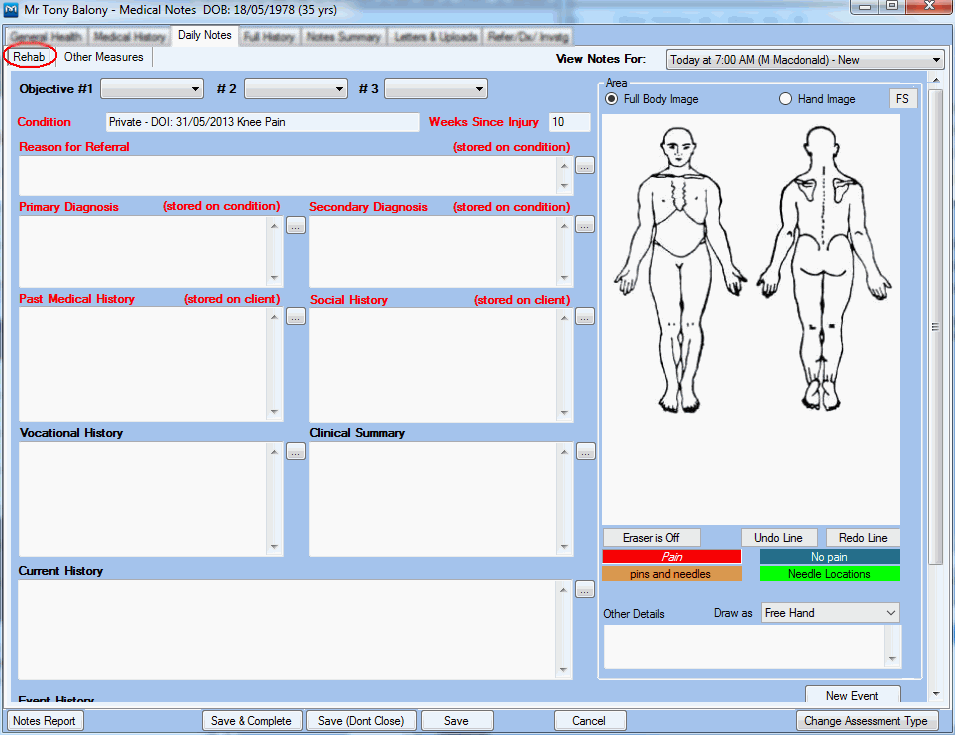The image size is (955, 735).
Task: Click the ellipsis button beside Reason for Referral
Action: (585, 165)
